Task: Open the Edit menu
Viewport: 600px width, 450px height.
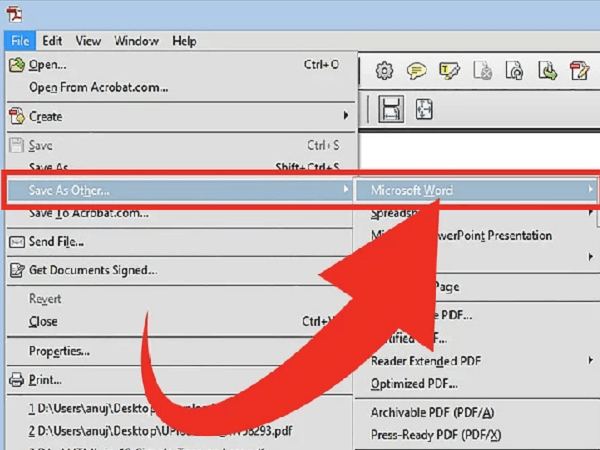Action: click(53, 41)
